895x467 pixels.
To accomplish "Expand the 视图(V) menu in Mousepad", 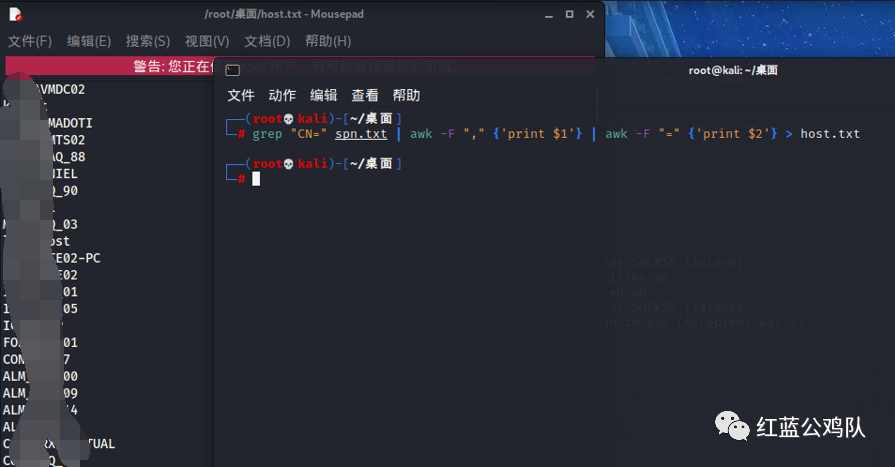I will [207, 41].
